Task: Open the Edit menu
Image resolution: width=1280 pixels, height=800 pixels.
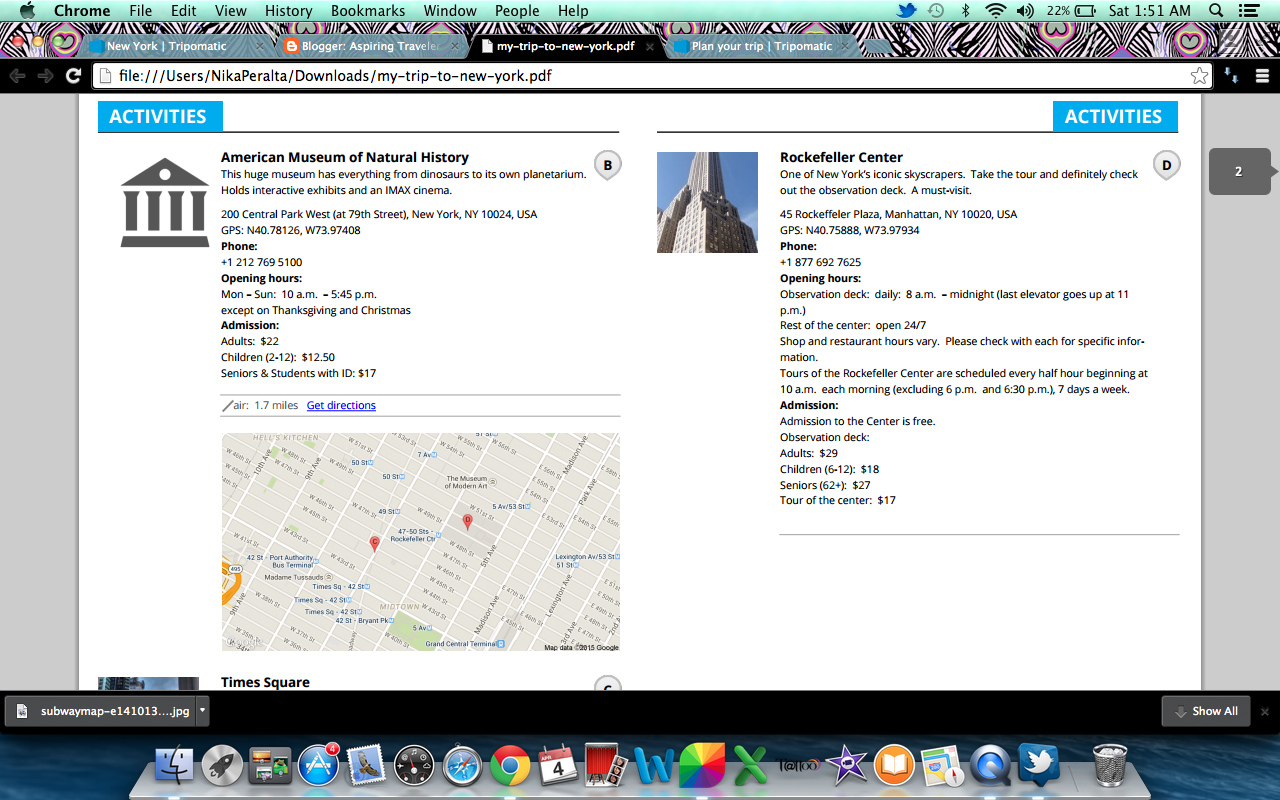Action: coord(183,11)
